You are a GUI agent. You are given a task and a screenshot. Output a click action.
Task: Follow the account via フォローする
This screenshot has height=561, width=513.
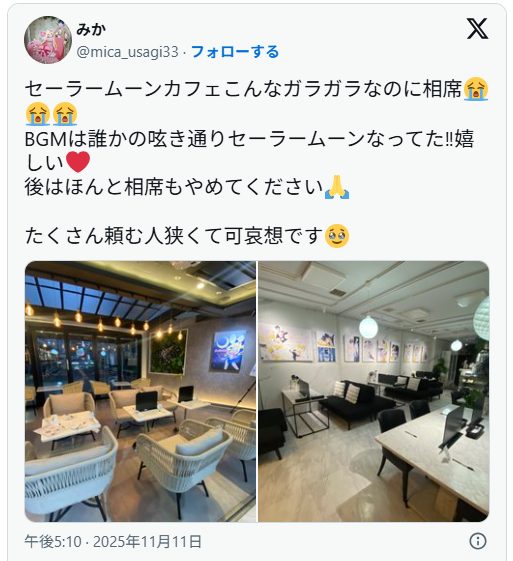(235, 52)
